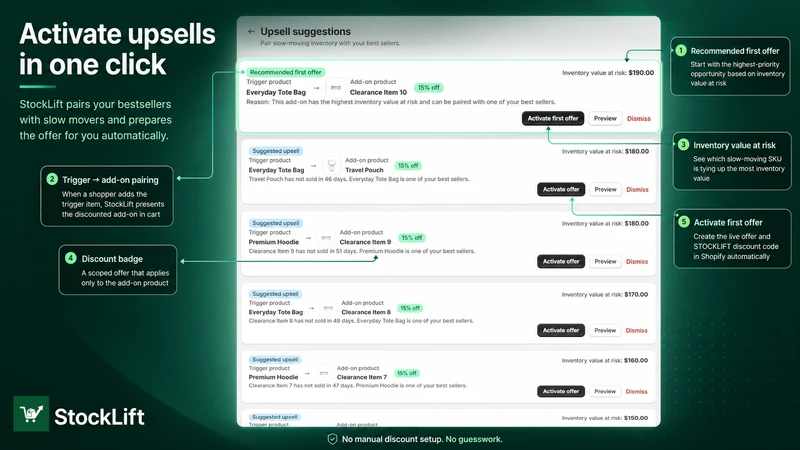Click the $190.00 inventory value at risk
Screen dimensions: 800x450
pos(641,73)
